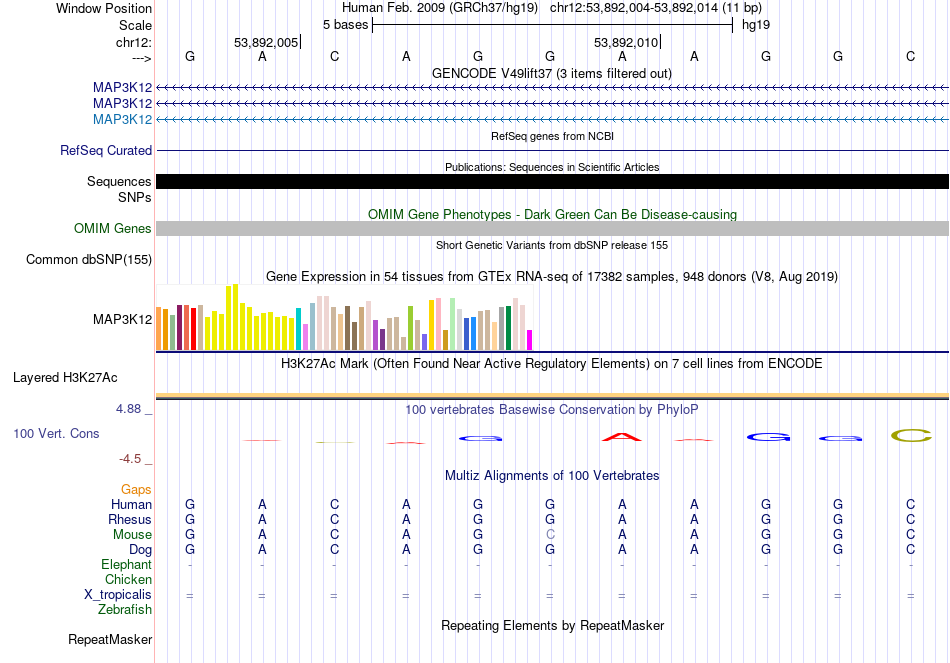Click the light-blue MAP3K12 GENCODE transcript label

[x=122, y=119]
